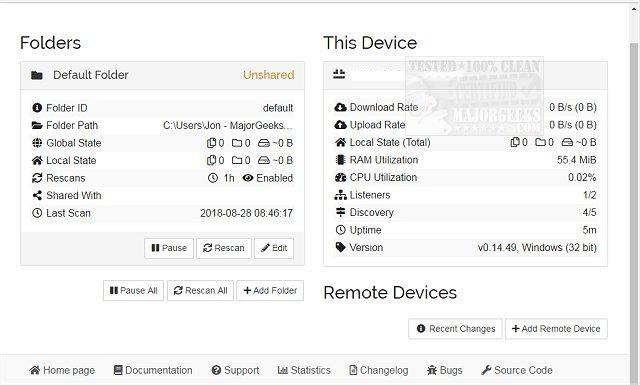Collapse the Default Folder panel header

pyautogui.click(x=162, y=76)
